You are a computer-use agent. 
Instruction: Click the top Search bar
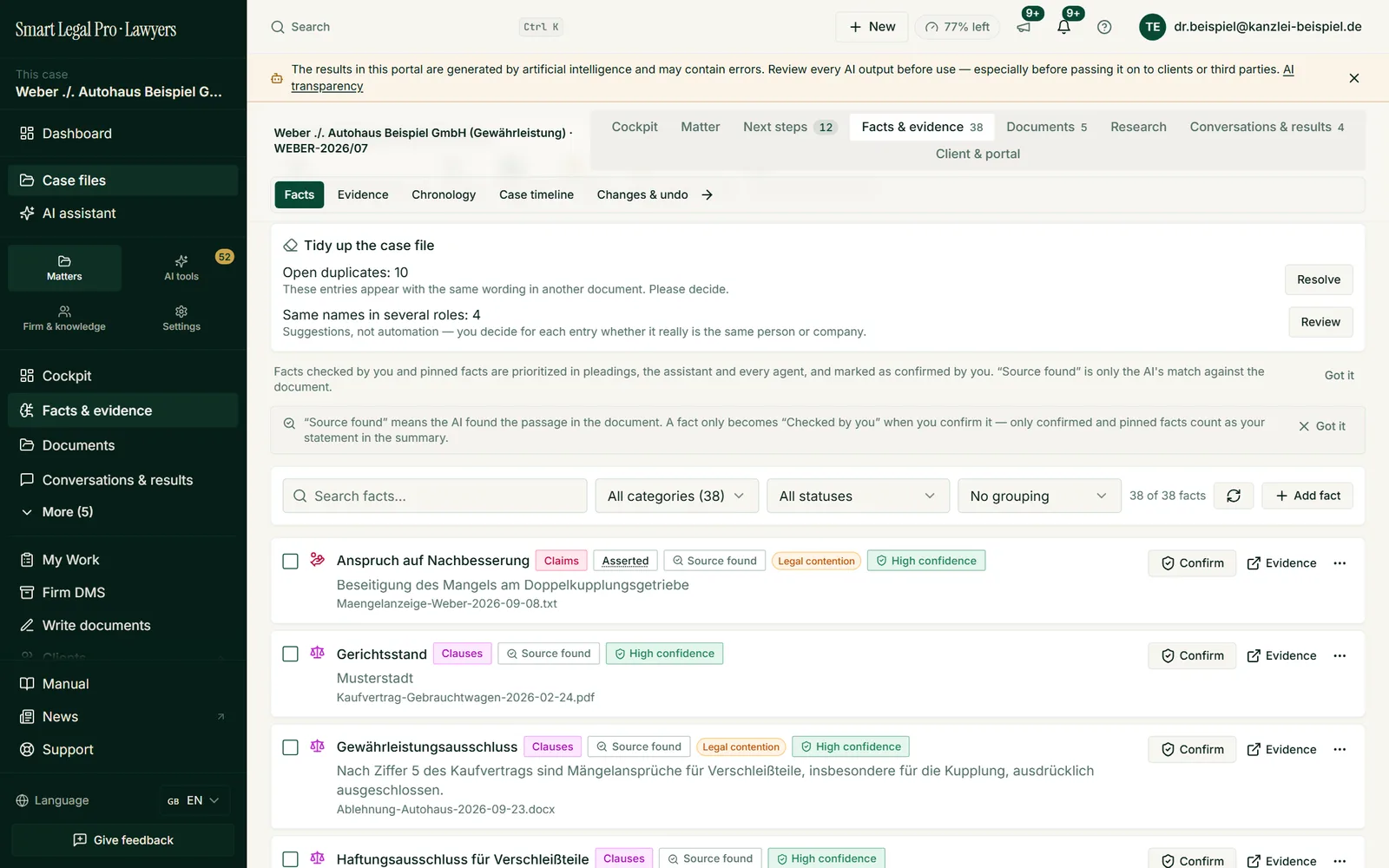pos(417,27)
